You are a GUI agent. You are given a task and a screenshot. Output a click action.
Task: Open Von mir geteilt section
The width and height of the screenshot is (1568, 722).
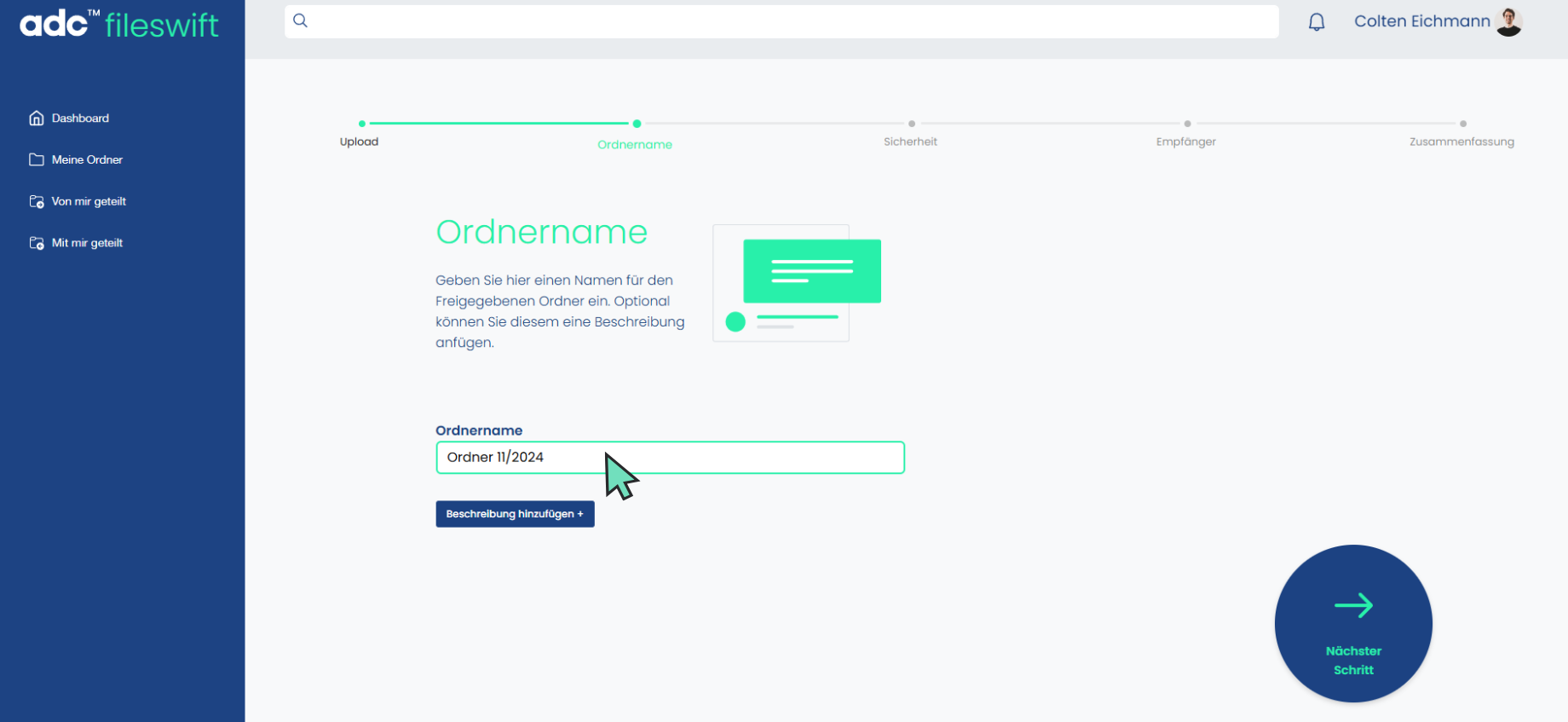[x=89, y=201]
